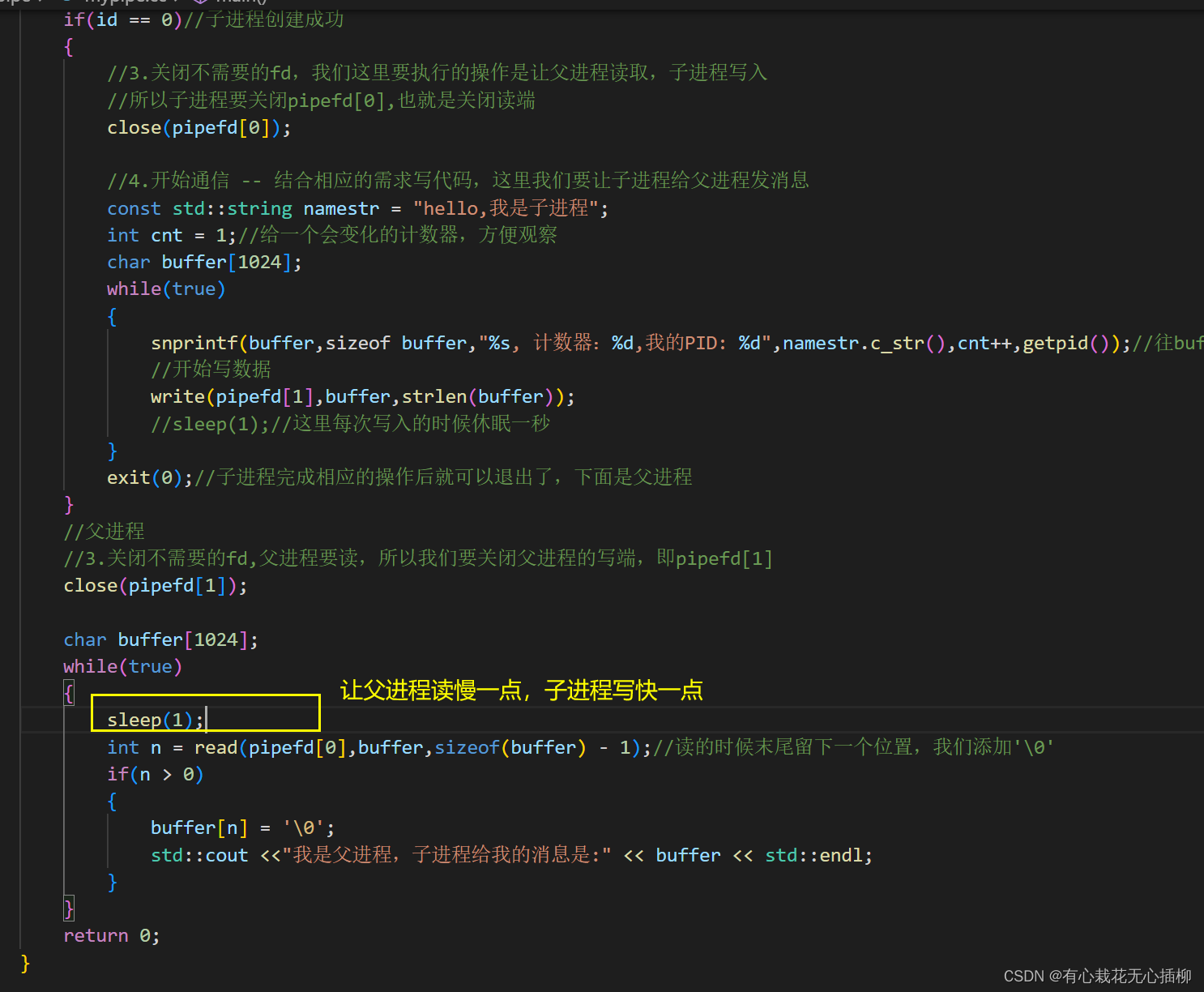Click the 'exit(0);' statement
The image size is (1204, 992).
tap(399, 477)
